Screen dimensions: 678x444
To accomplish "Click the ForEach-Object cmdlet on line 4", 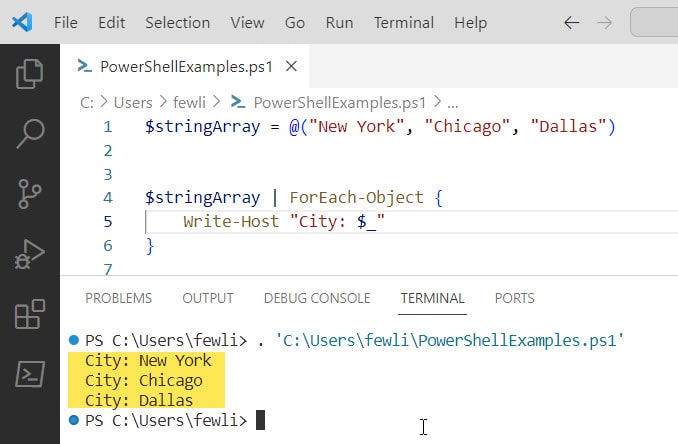I will [x=356, y=198].
